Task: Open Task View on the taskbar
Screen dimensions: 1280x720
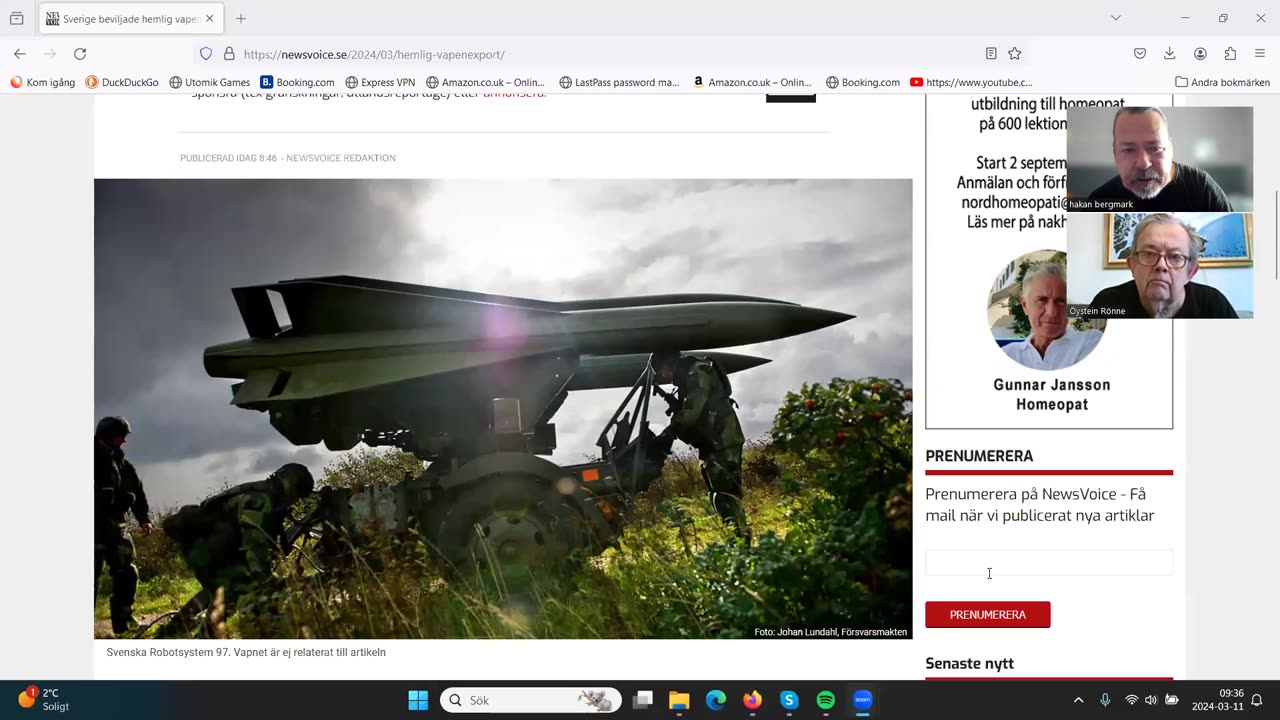Action: [x=643, y=700]
